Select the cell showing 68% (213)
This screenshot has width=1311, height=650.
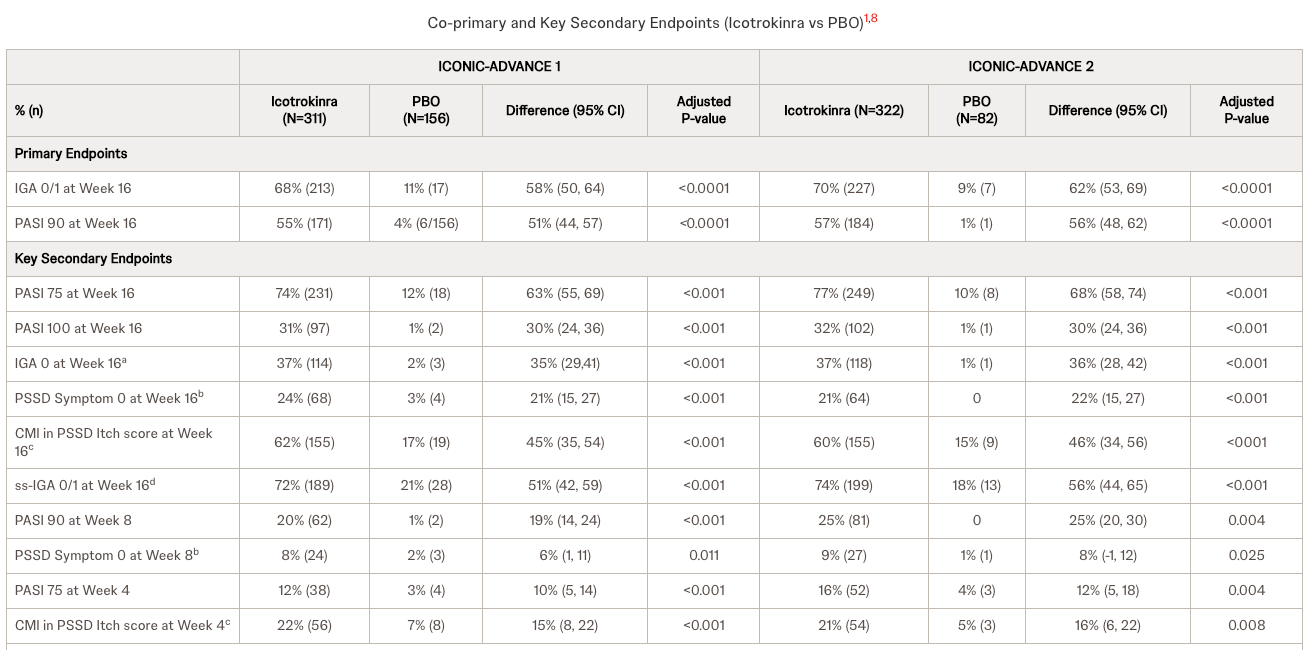(304, 188)
